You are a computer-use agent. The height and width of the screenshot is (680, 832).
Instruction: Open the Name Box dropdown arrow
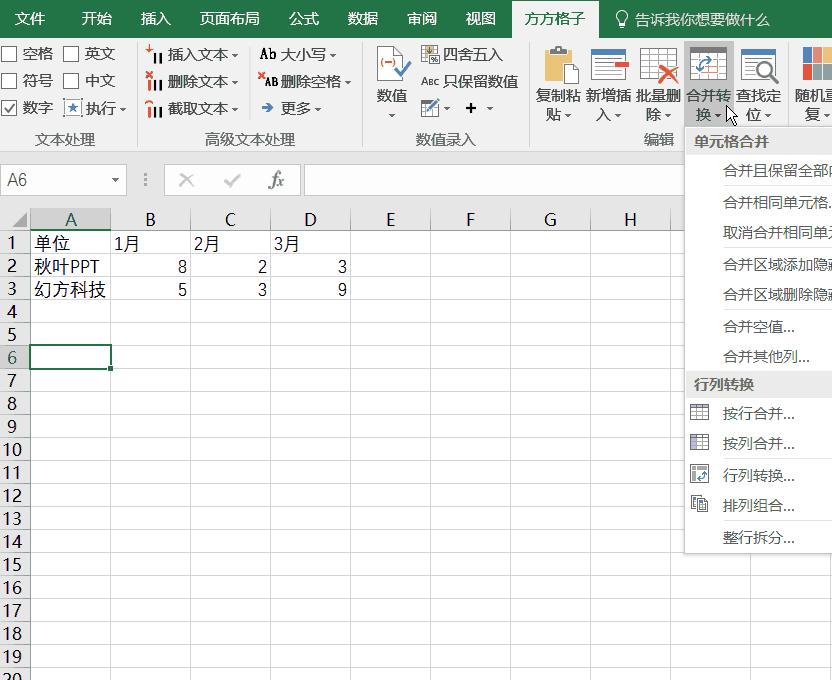[x=116, y=180]
